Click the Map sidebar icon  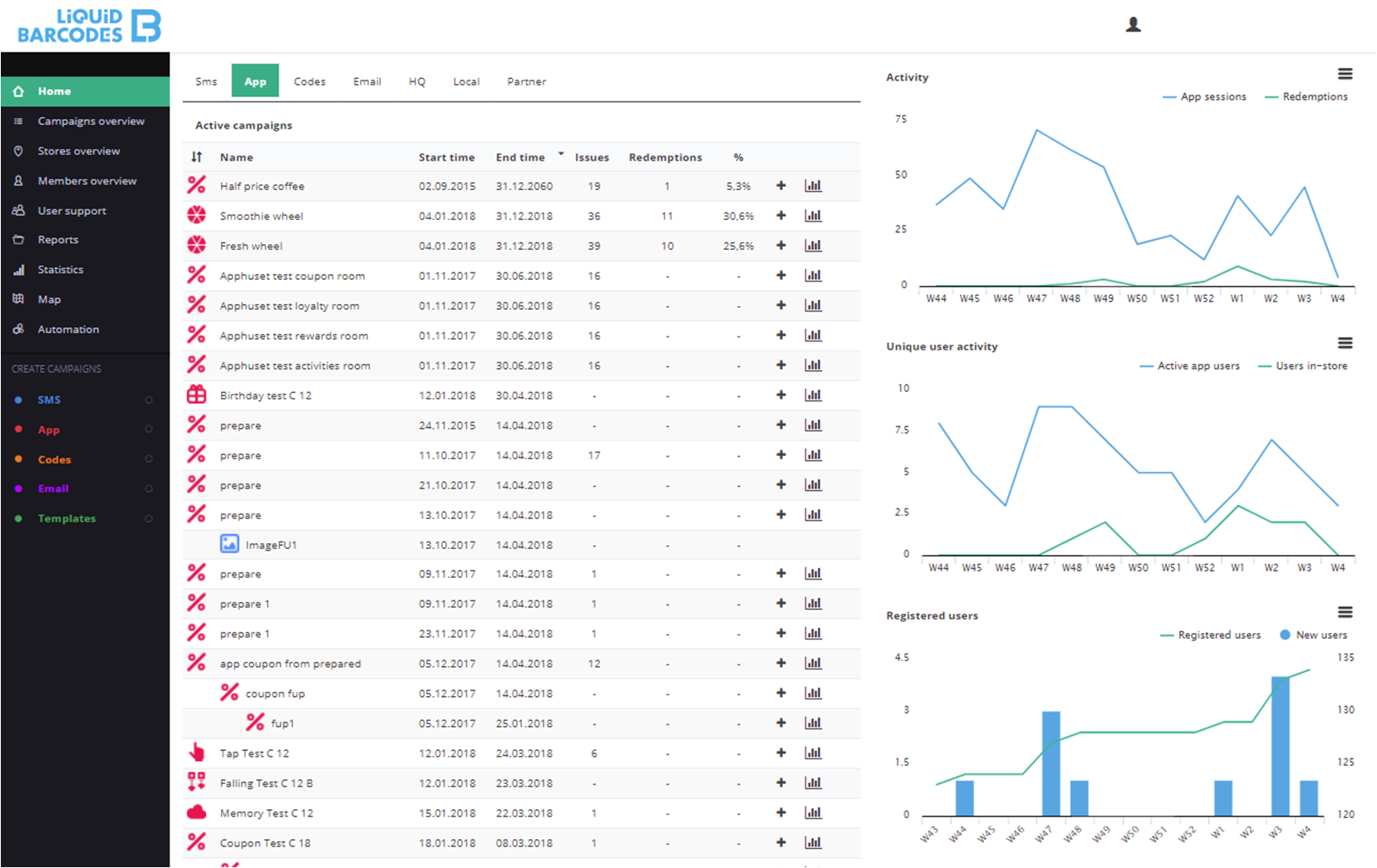pos(18,299)
